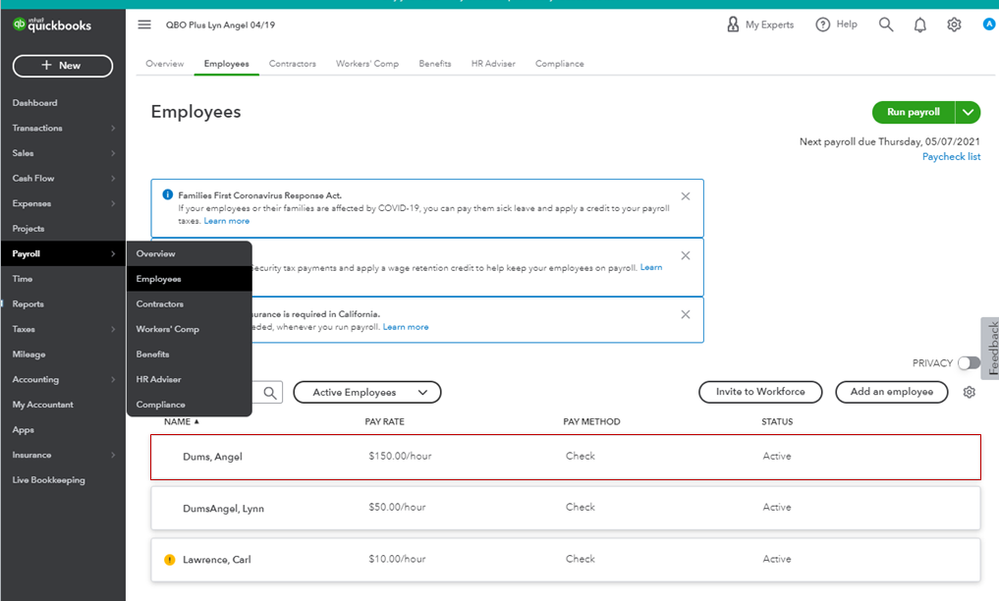Click Learn more in Coronavirus banner
The height and width of the screenshot is (601, 999).
click(x=226, y=221)
